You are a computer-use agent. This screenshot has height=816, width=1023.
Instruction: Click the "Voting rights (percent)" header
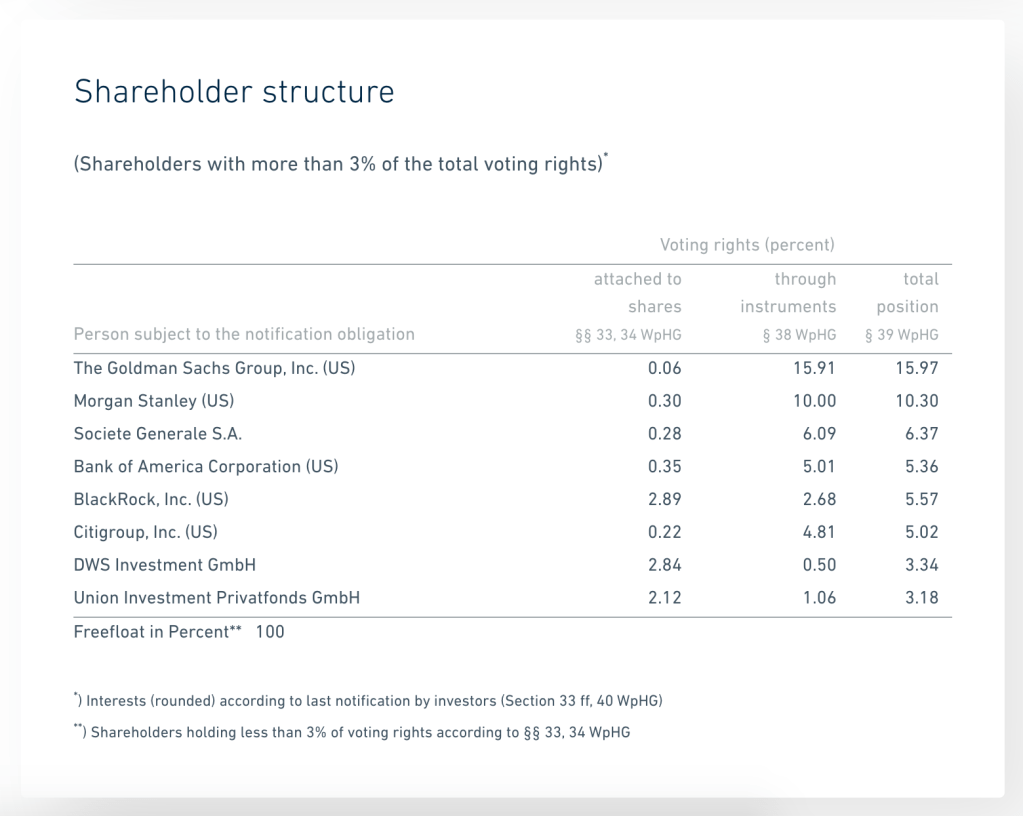(x=747, y=245)
